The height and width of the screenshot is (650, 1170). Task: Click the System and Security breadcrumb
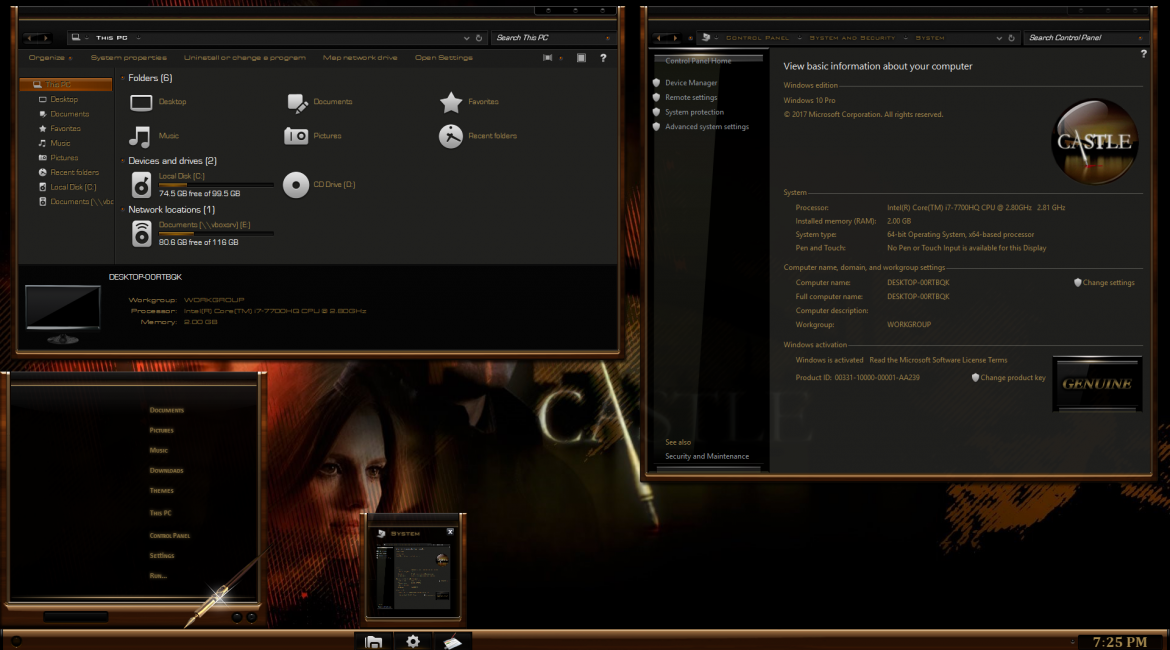tap(852, 38)
